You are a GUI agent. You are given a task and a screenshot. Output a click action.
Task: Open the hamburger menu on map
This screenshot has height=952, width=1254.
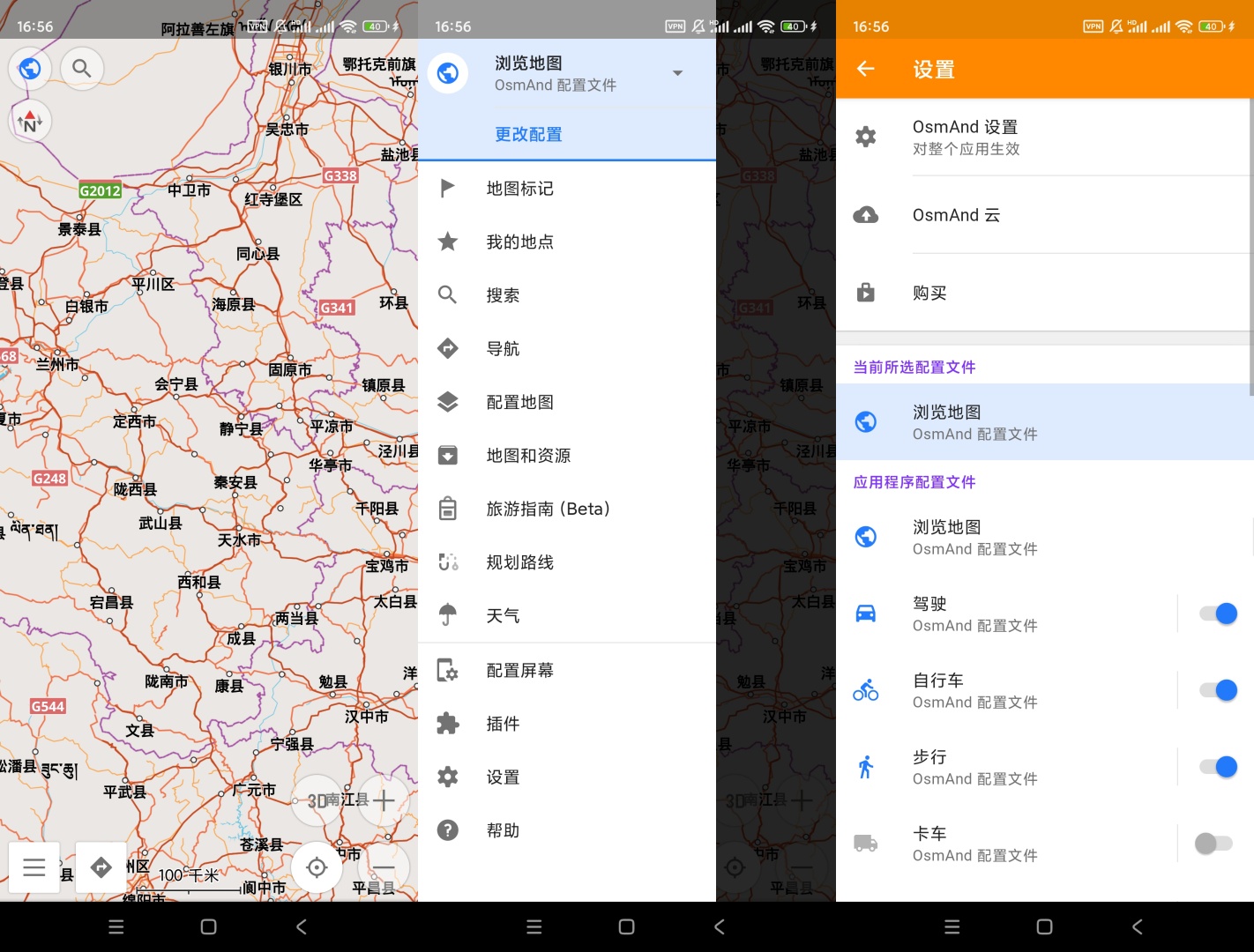(34, 867)
